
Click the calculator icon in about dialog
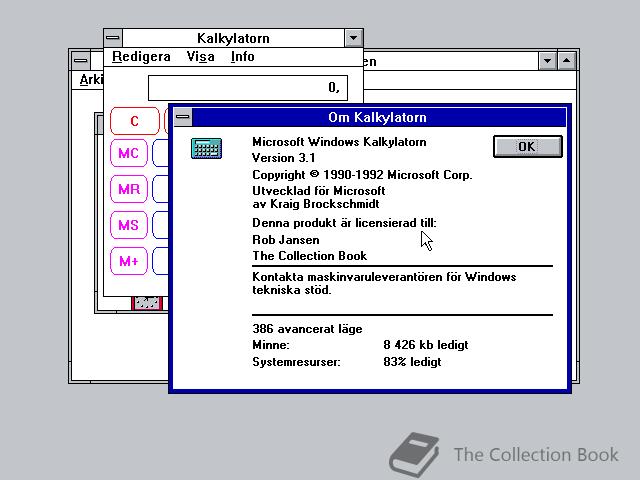coord(207,148)
